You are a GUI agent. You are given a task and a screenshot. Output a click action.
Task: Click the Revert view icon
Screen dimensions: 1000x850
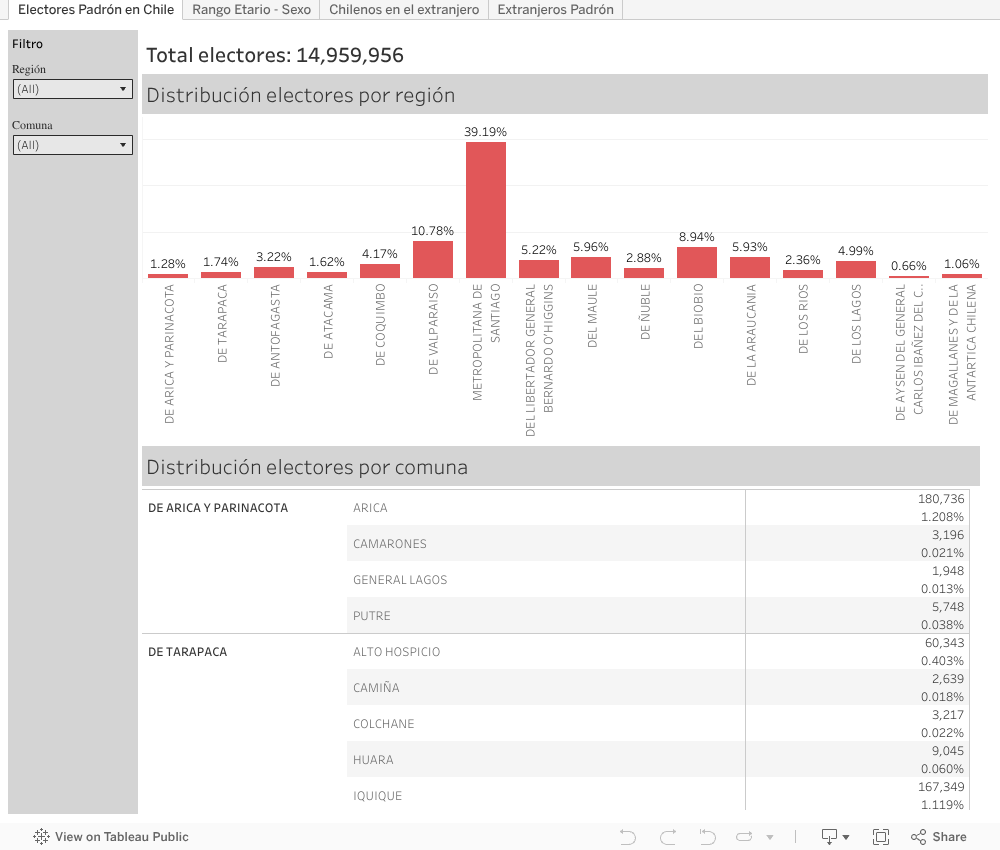pyautogui.click(x=708, y=837)
